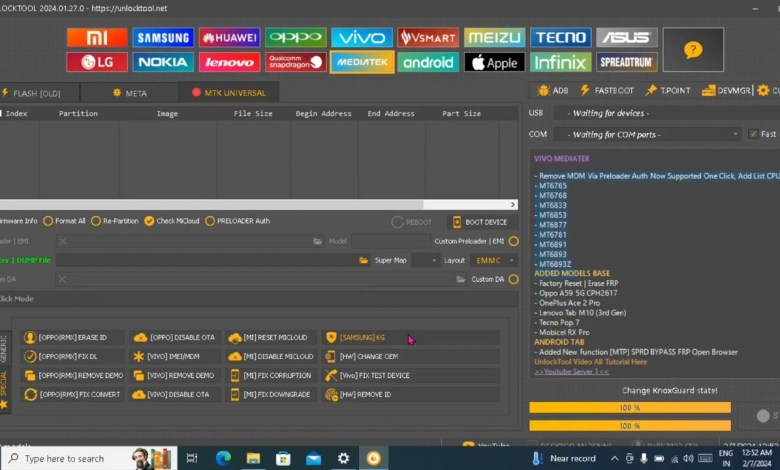Run [VIVO] IMEI/MDM function
The width and height of the screenshot is (780, 470).
[x=175, y=356]
